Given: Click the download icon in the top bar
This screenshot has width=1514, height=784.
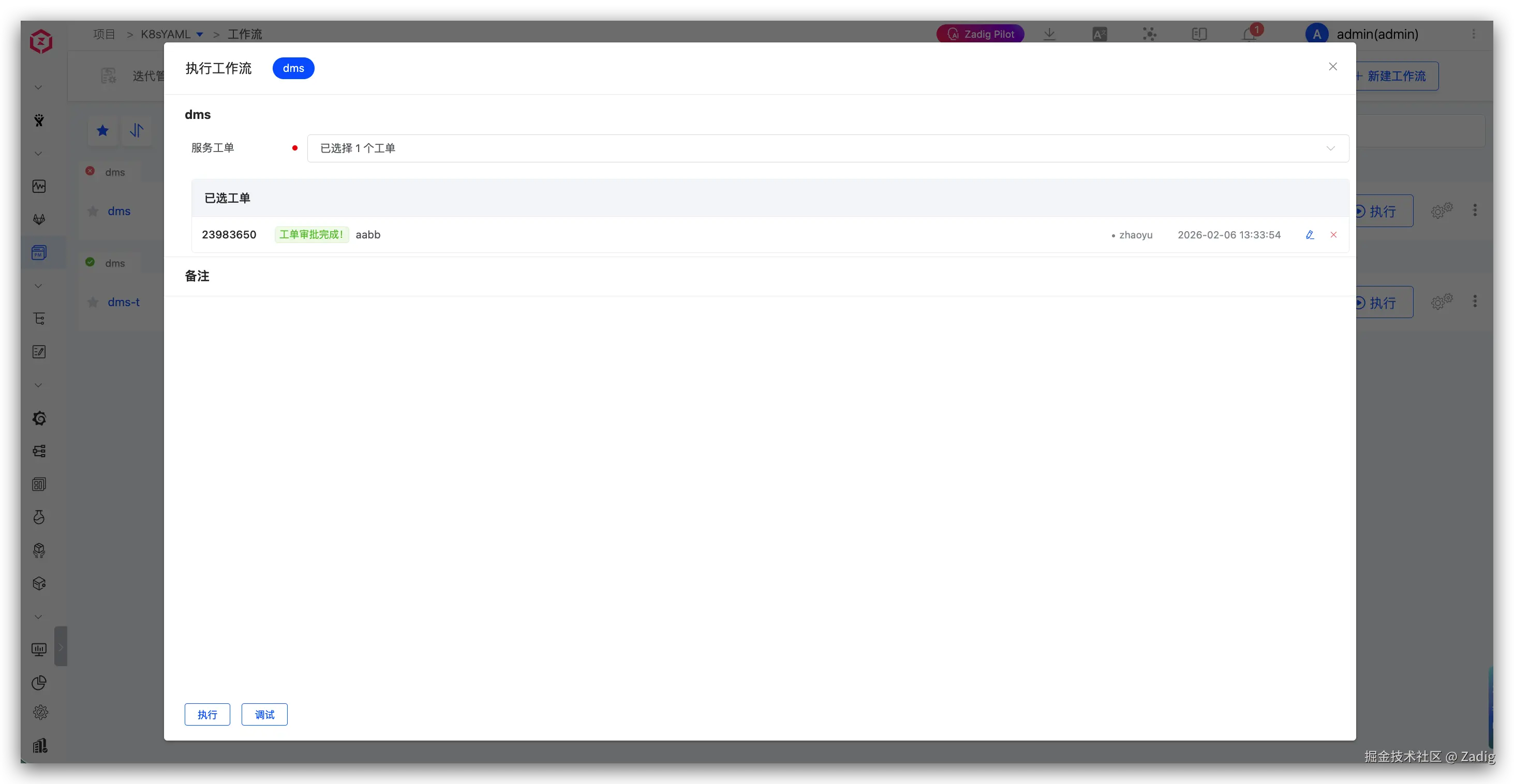Looking at the screenshot, I should (1049, 34).
